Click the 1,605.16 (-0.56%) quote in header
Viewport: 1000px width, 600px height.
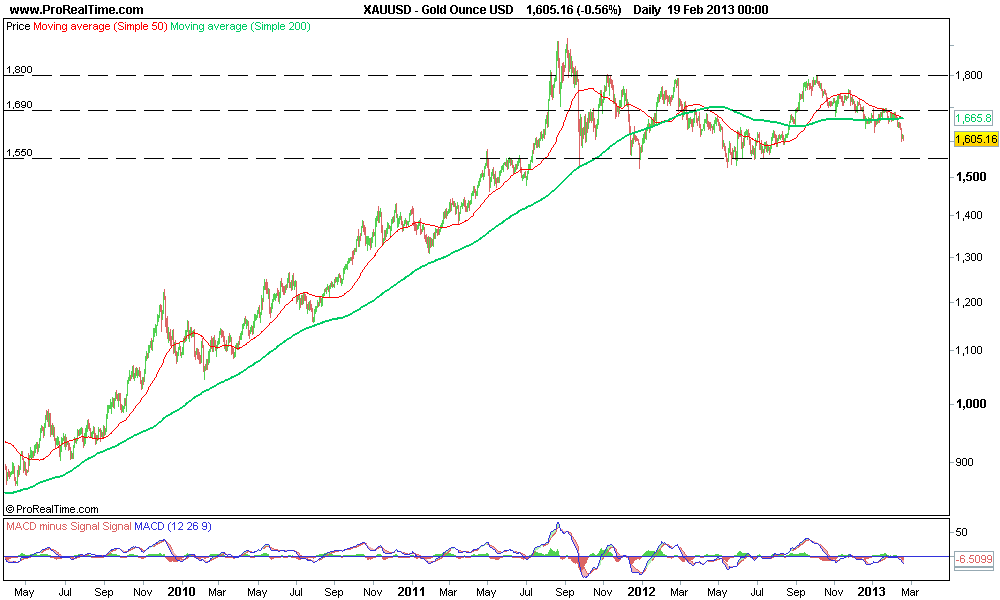573,10
